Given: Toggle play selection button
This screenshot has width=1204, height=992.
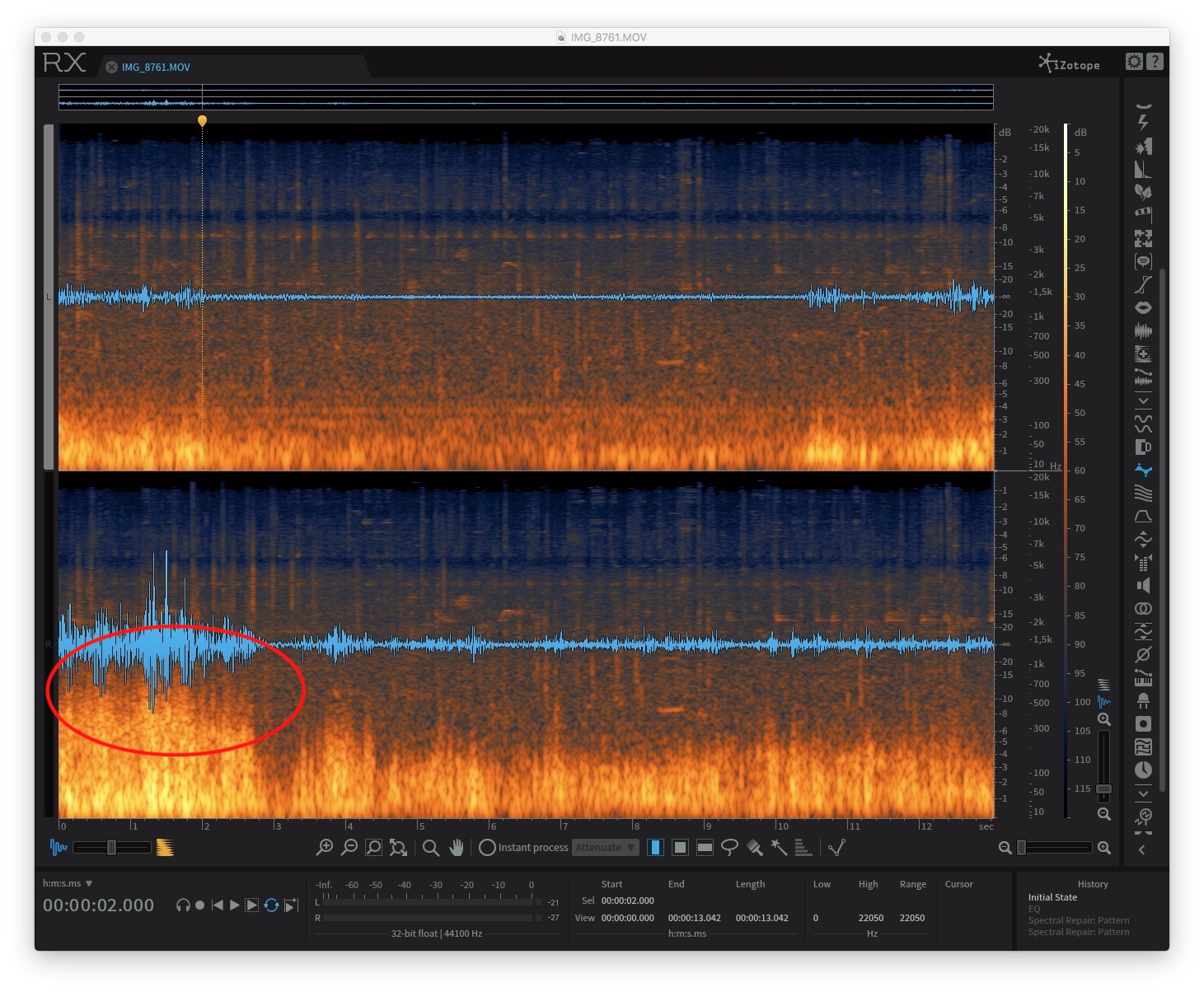Looking at the screenshot, I should 252,905.
